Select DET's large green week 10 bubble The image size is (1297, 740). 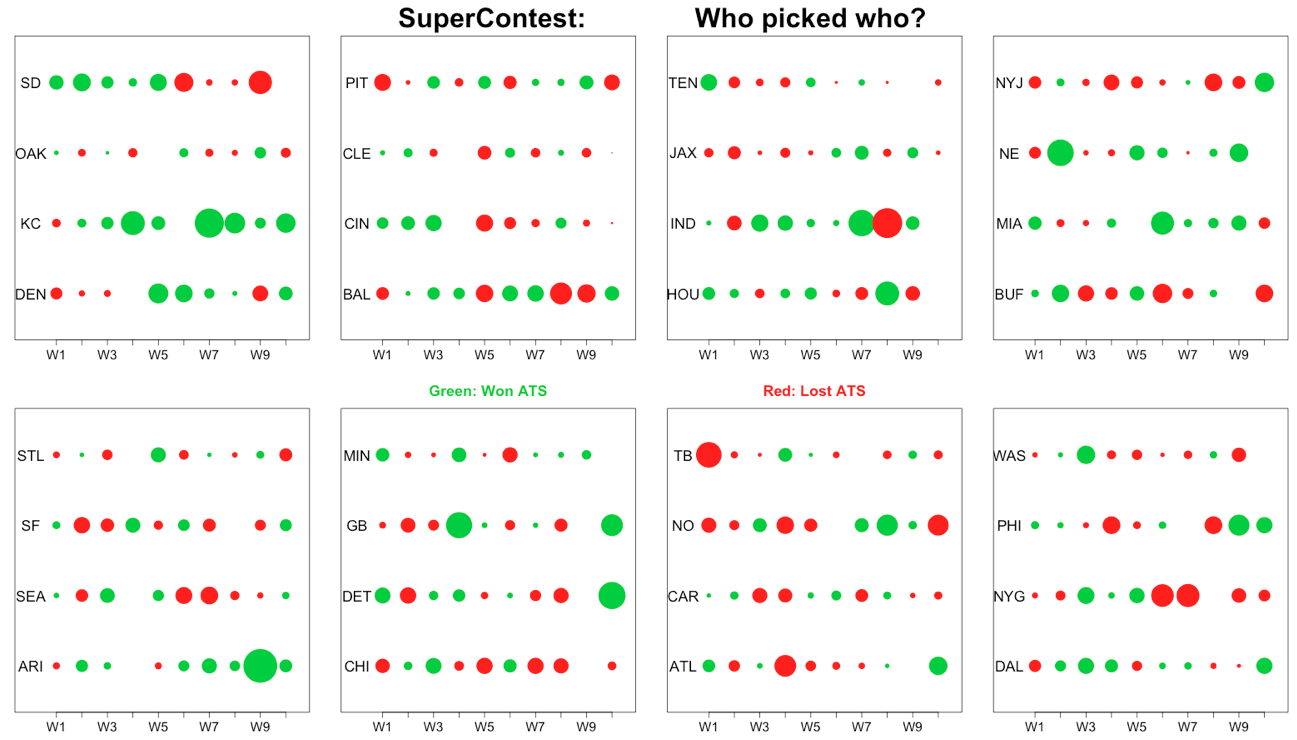click(612, 595)
